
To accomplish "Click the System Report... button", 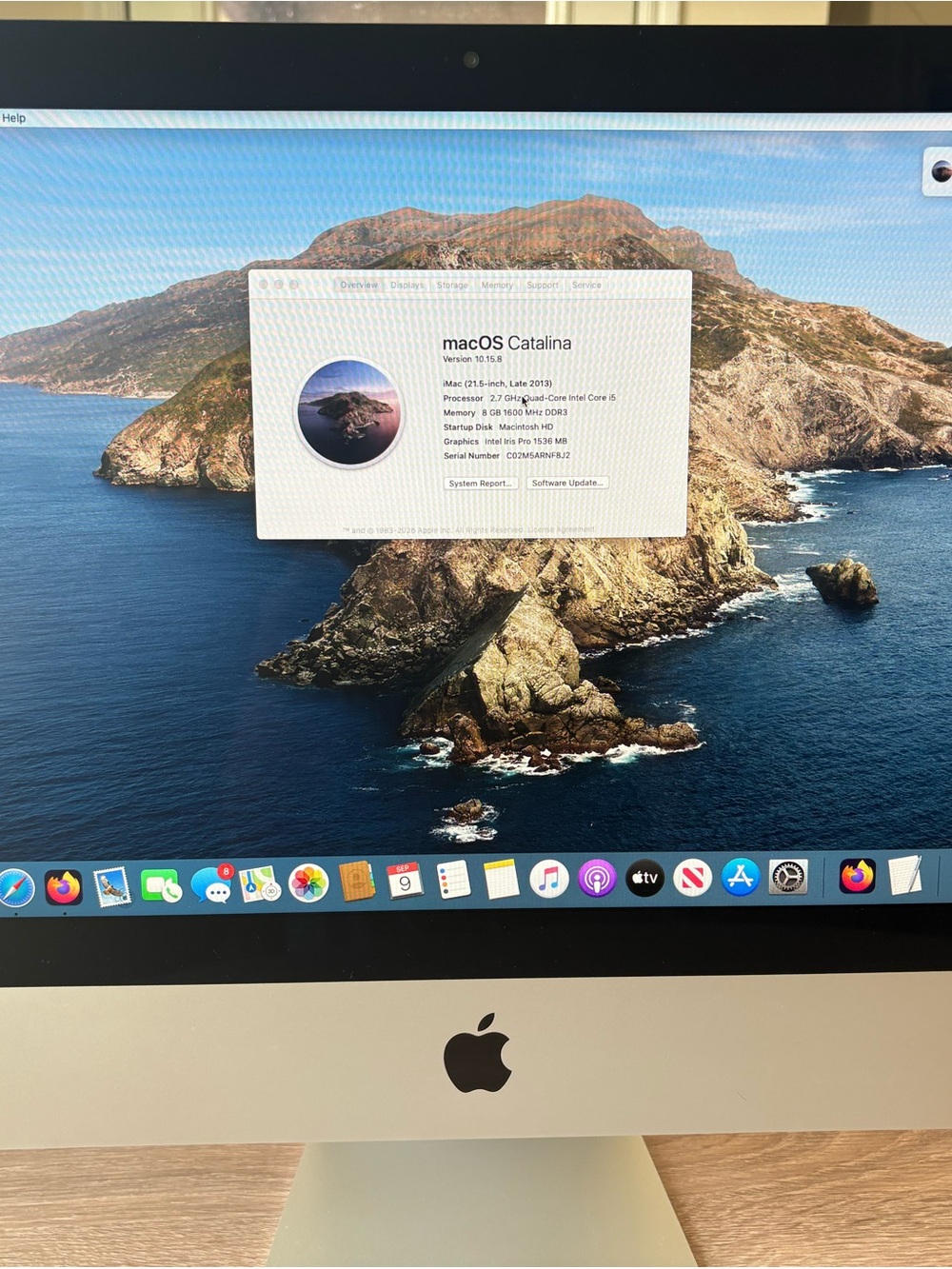I will coord(481,484).
